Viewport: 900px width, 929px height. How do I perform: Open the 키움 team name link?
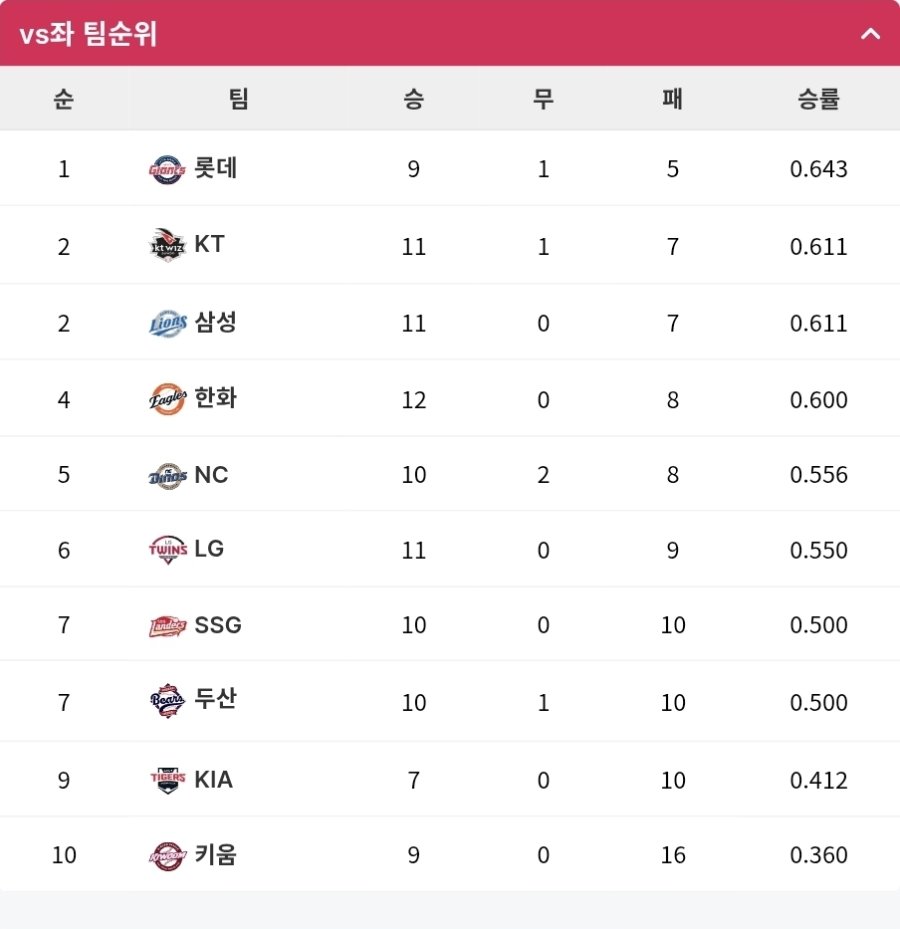click(x=216, y=855)
